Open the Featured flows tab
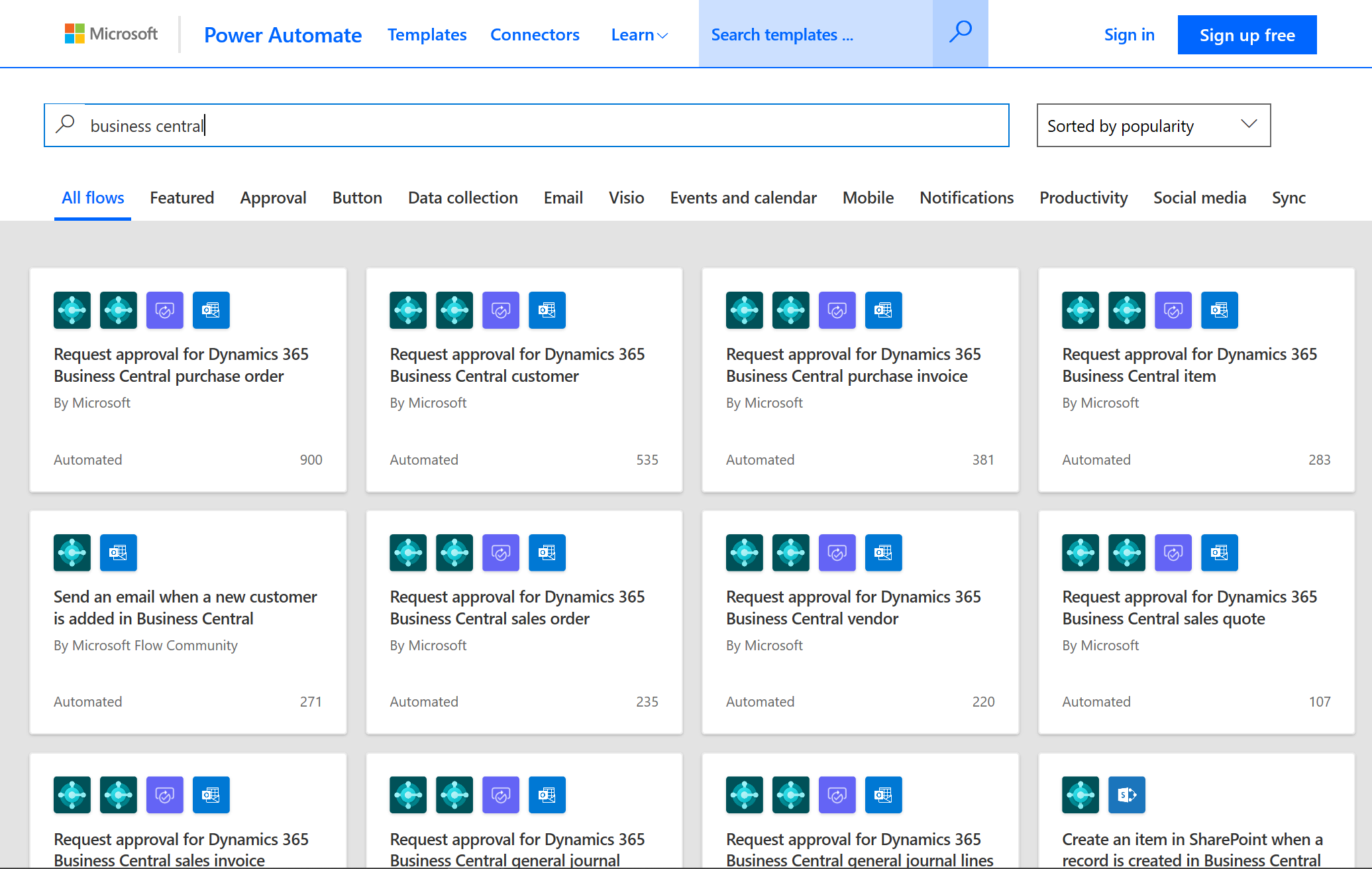The image size is (1372, 869). click(x=182, y=198)
